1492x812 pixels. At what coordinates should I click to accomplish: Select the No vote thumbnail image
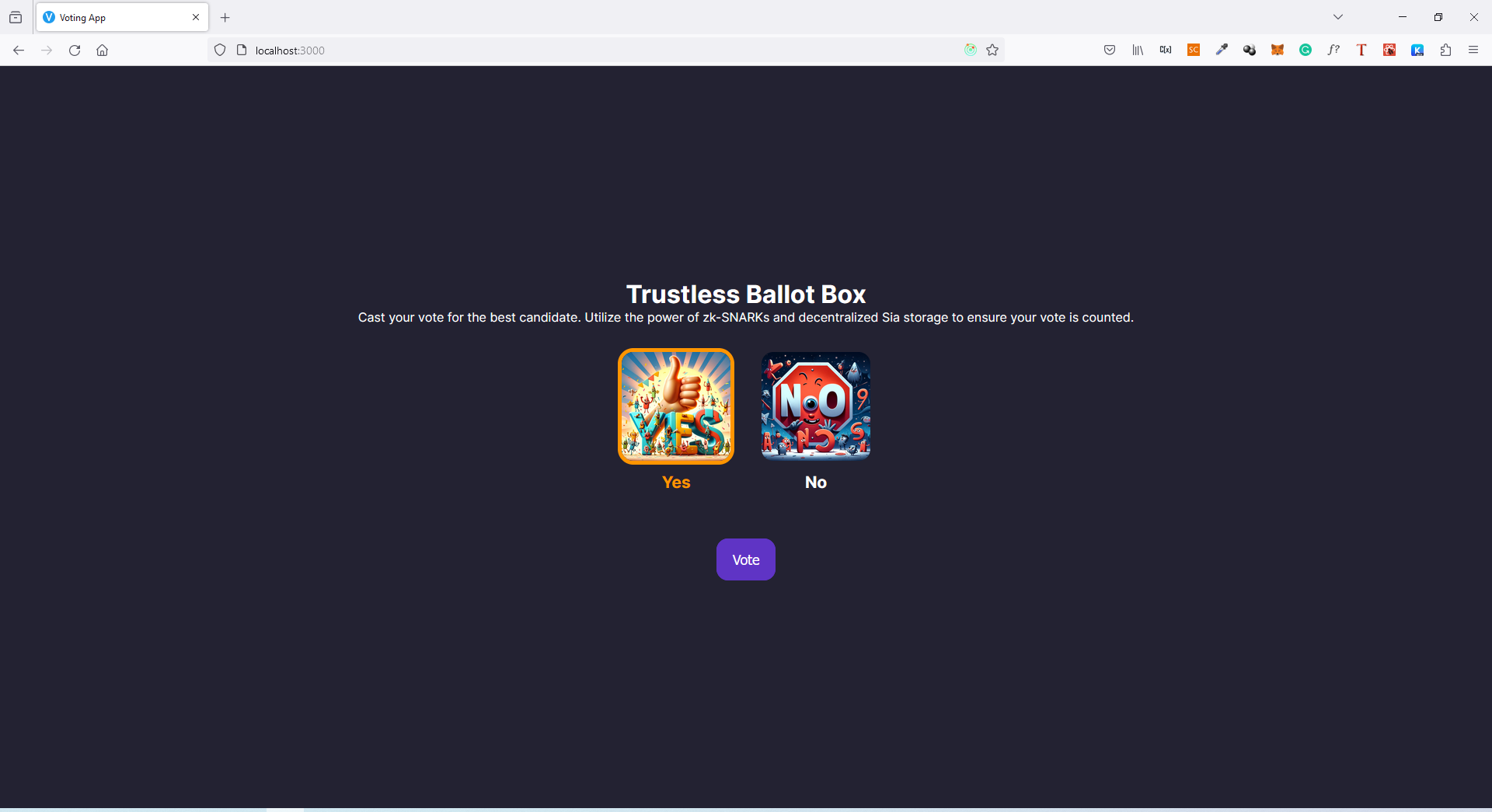point(816,406)
